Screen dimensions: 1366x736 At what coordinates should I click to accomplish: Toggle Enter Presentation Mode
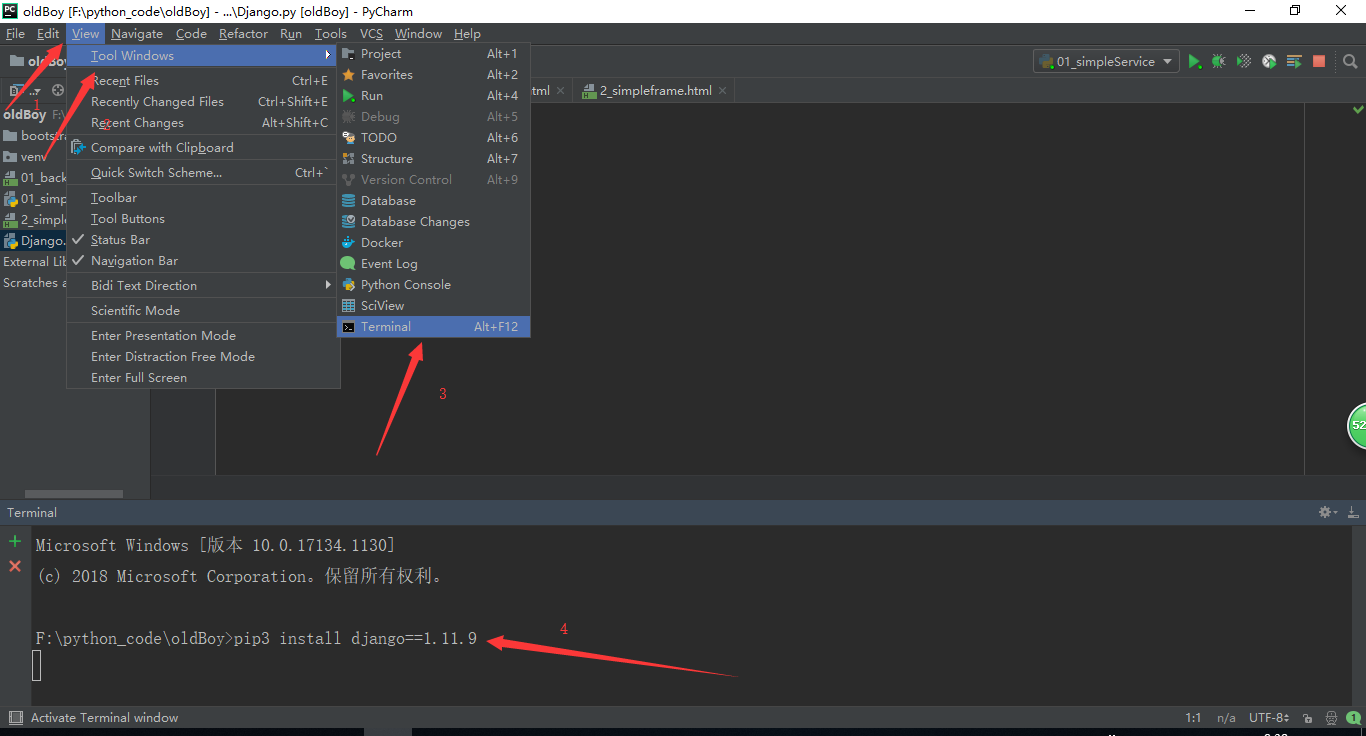pyautogui.click(x=203, y=336)
